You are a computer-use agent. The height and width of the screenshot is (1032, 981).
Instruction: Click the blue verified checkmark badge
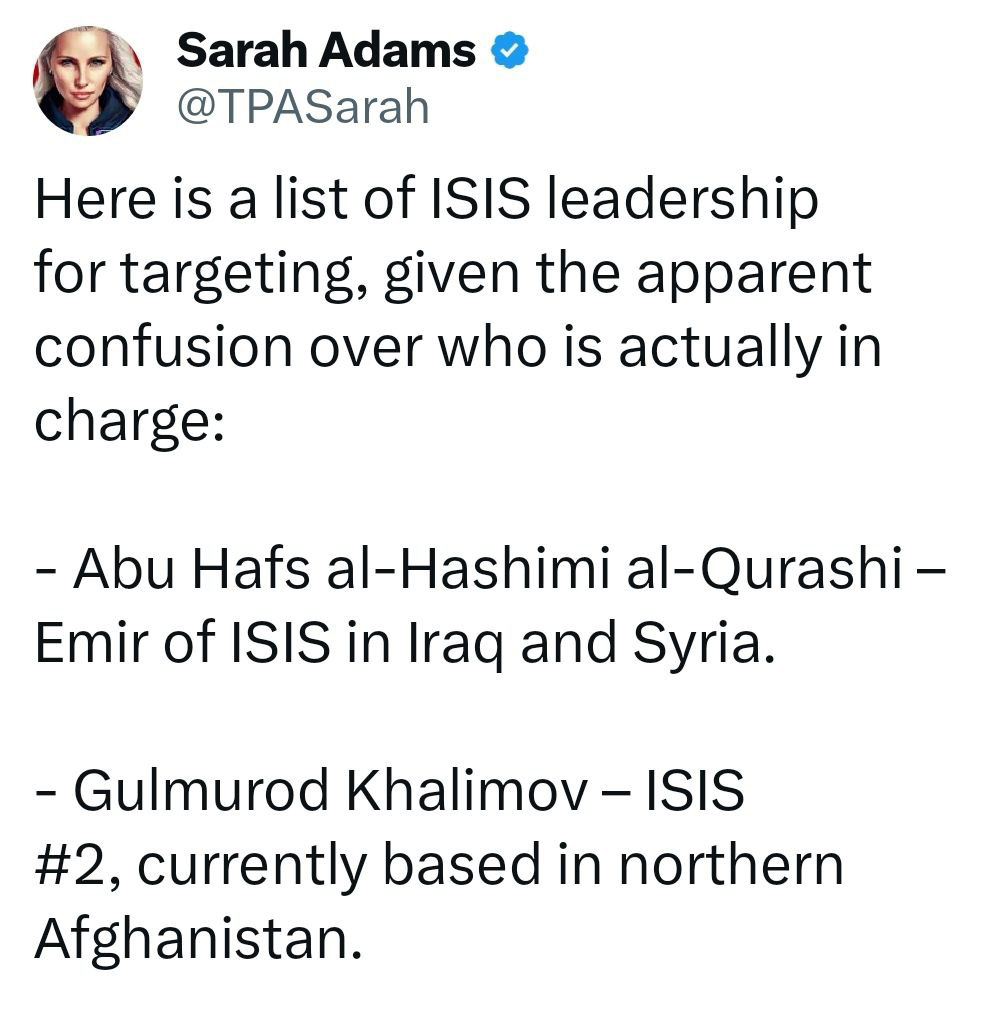(509, 51)
